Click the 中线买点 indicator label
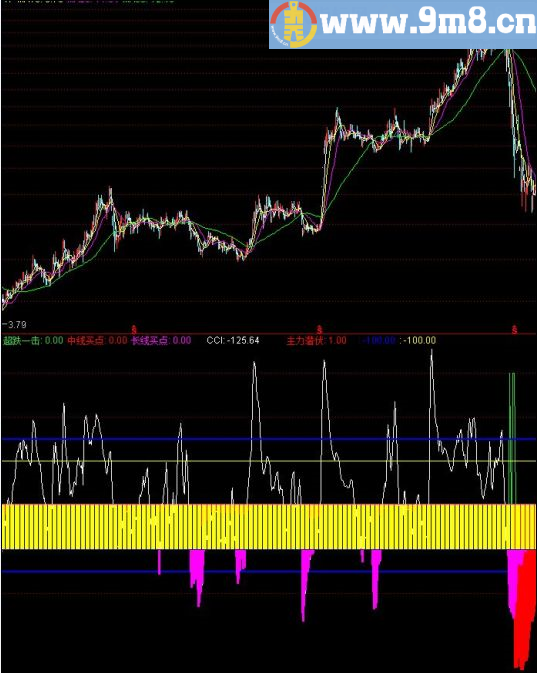537x673 pixels. click(x=97, y=341)
